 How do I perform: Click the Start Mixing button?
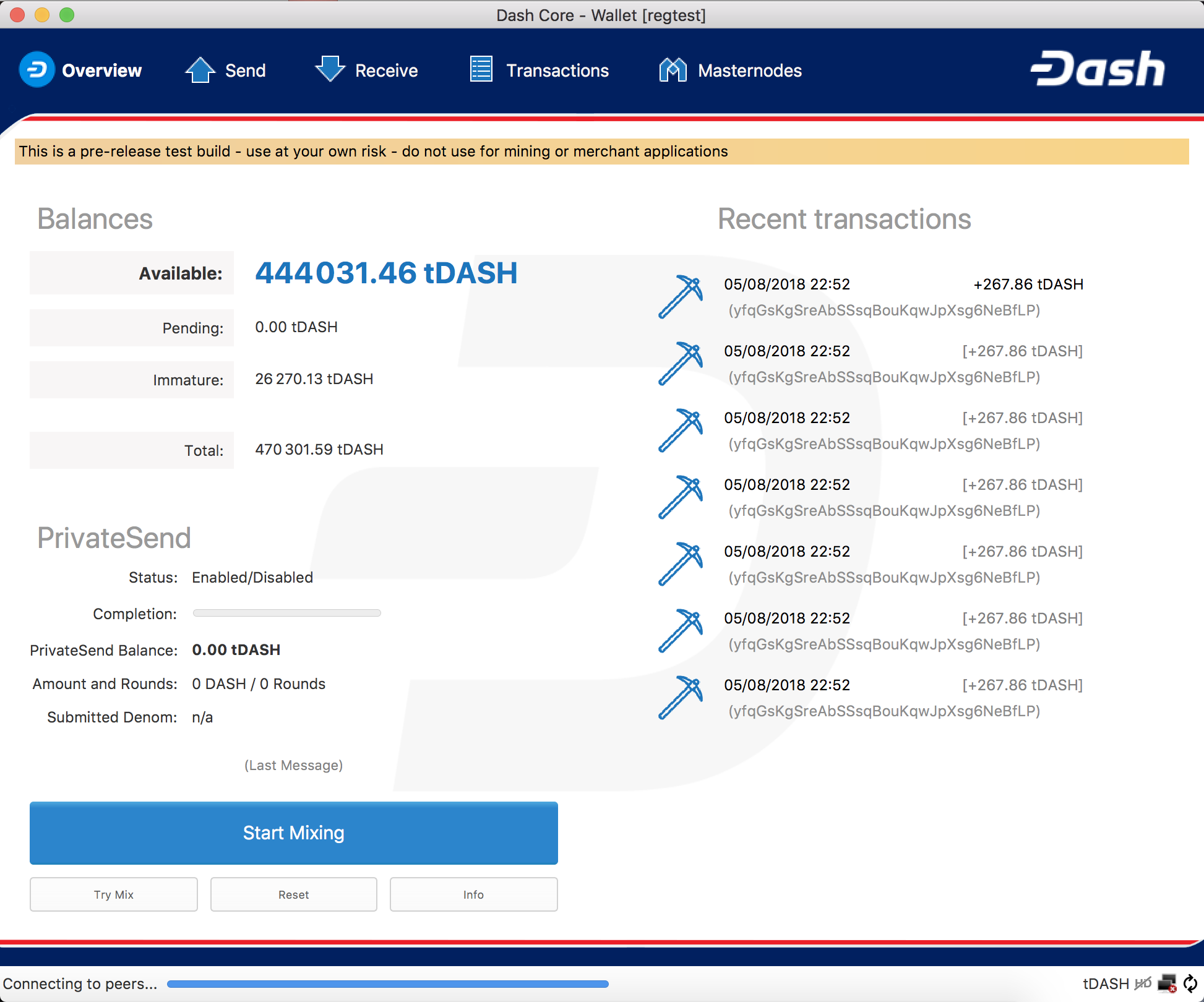[294, 833]
